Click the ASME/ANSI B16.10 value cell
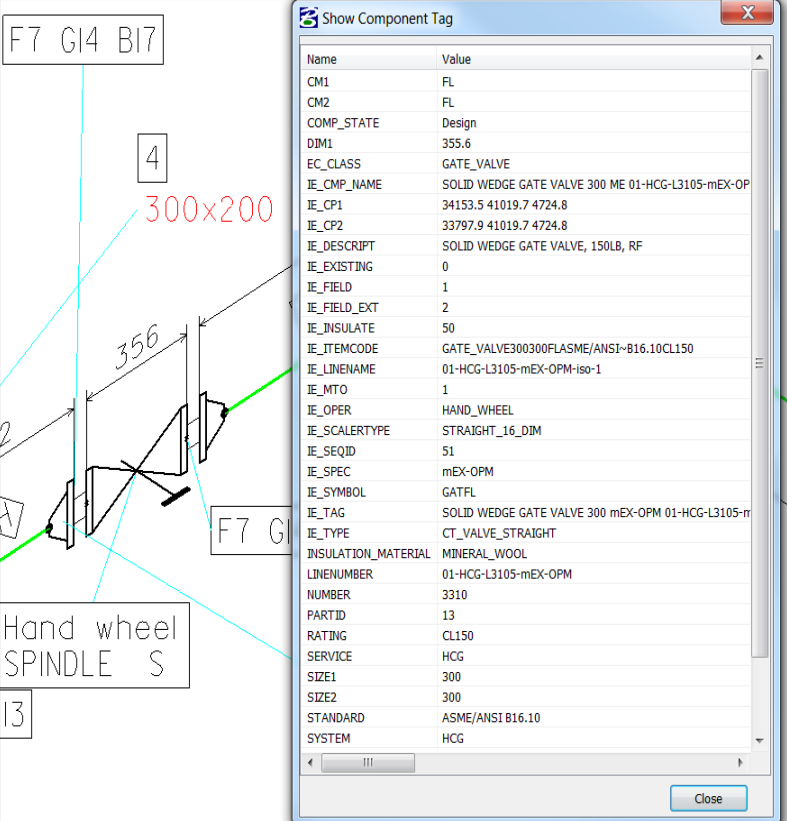 [491, 718]
